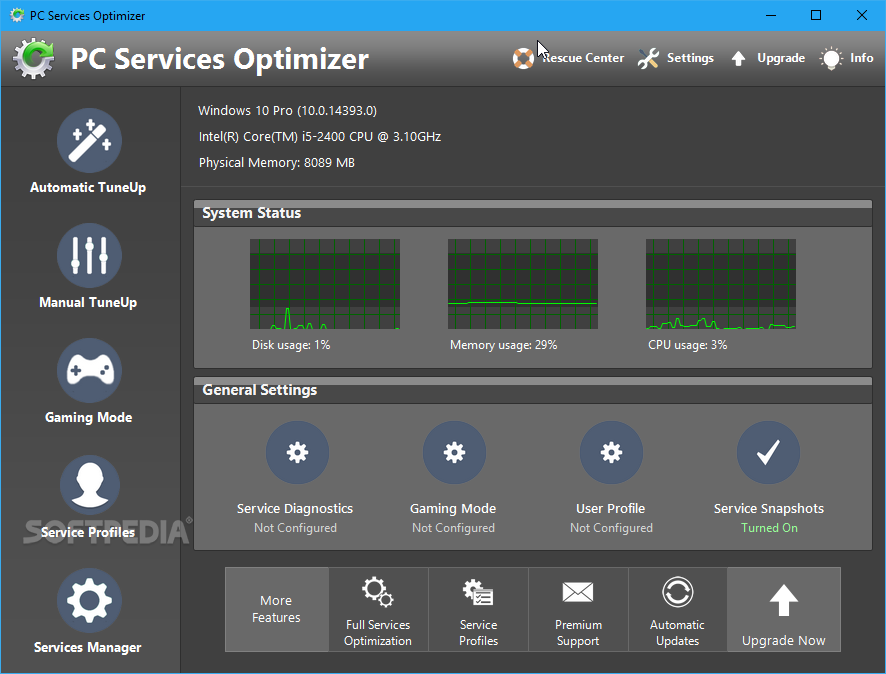This screenshot has width=886, height=674.
Task: Click Info label in header
Action: 862,58
